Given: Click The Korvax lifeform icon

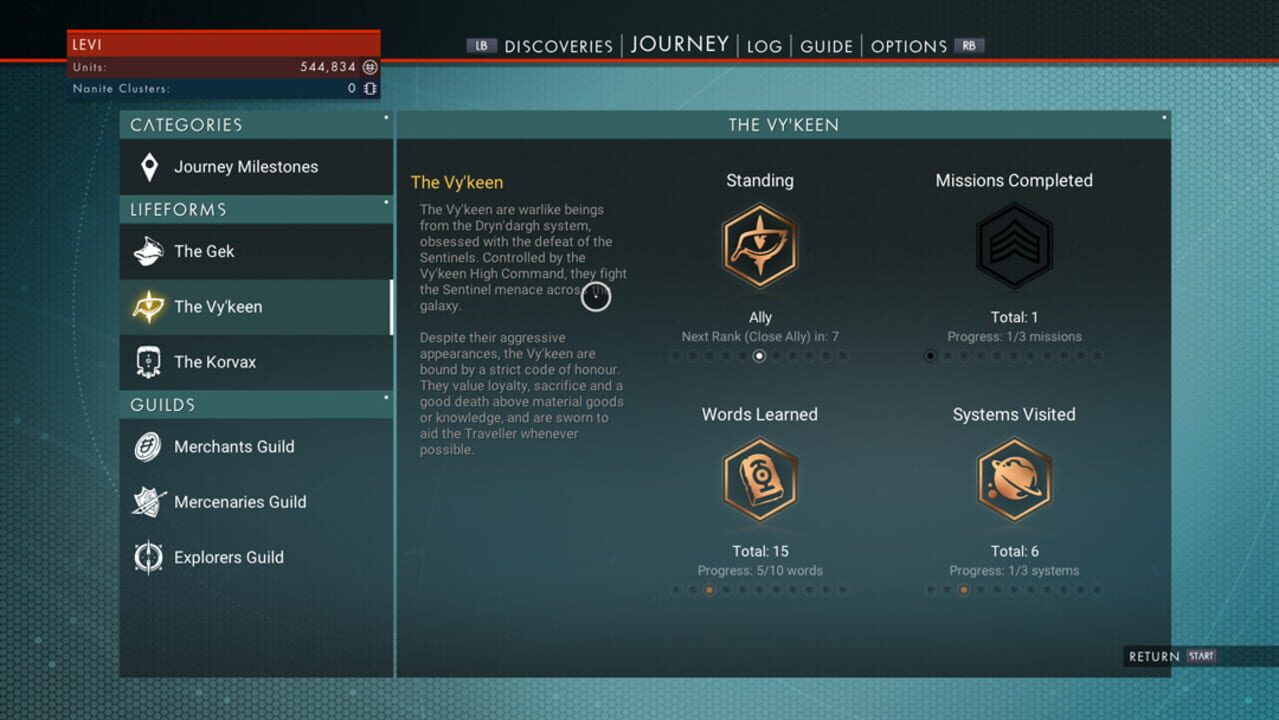Looking at the screenshot, I should click(149, 362).
